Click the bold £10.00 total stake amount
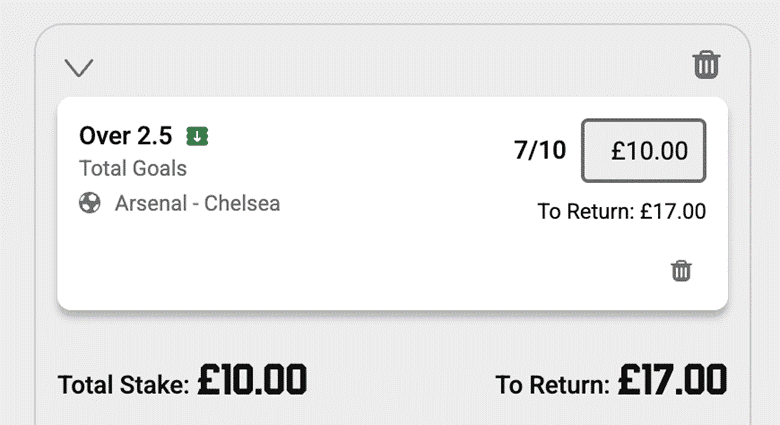 [252, 381]
